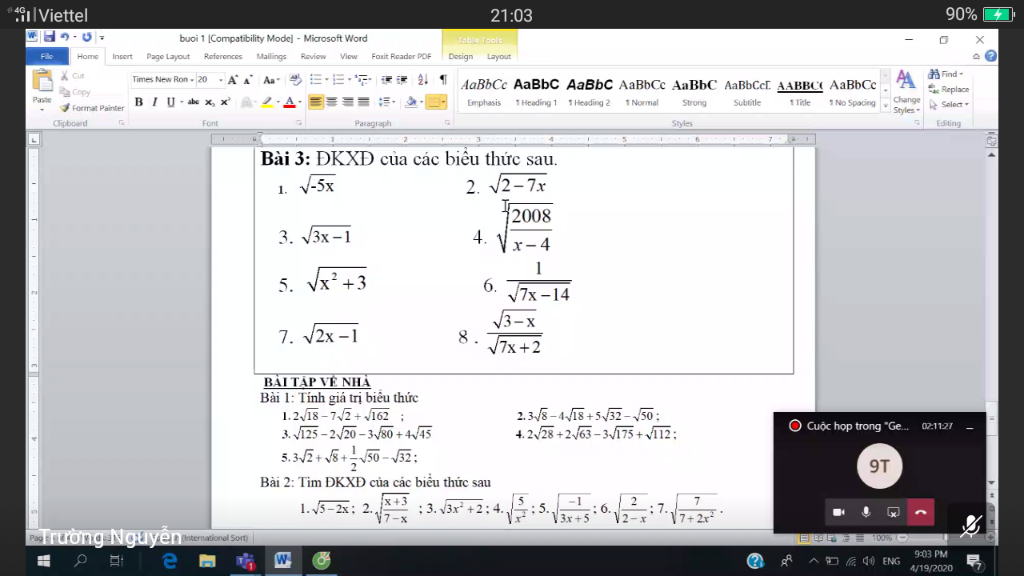Screen dimensions: 1024x576
Task: Switch to the Review tab
Action: 313,56
